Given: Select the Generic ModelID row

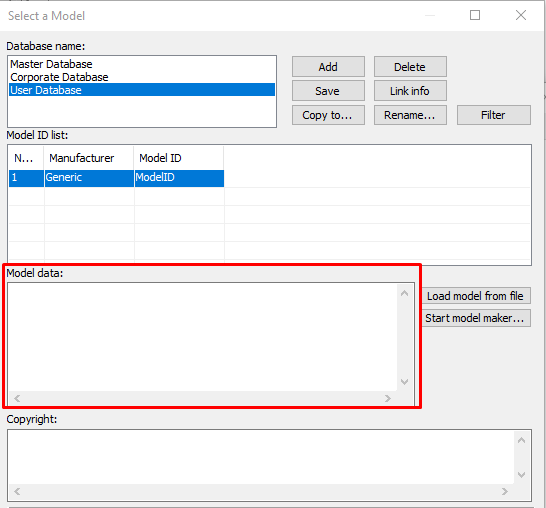Looking at the screenshot, I should click(x=116, y=178).
